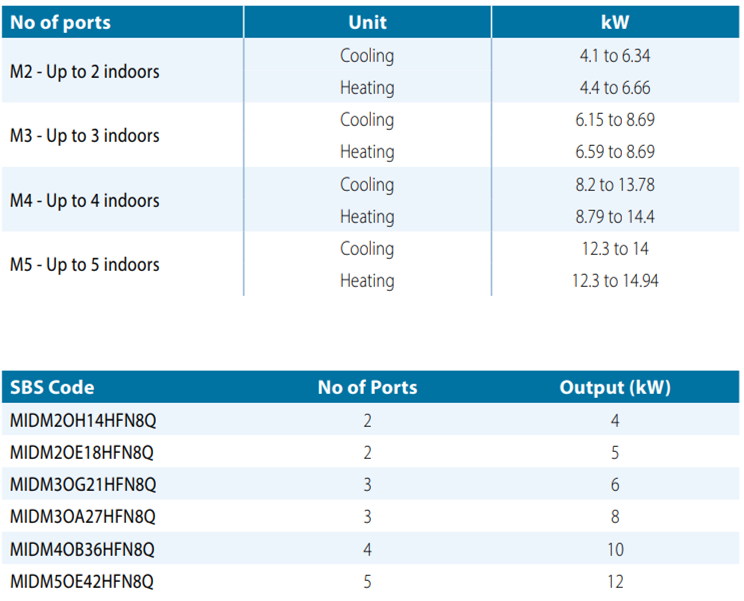Click the '12.3 to 14.94' heating value

[x=615, y=281]
